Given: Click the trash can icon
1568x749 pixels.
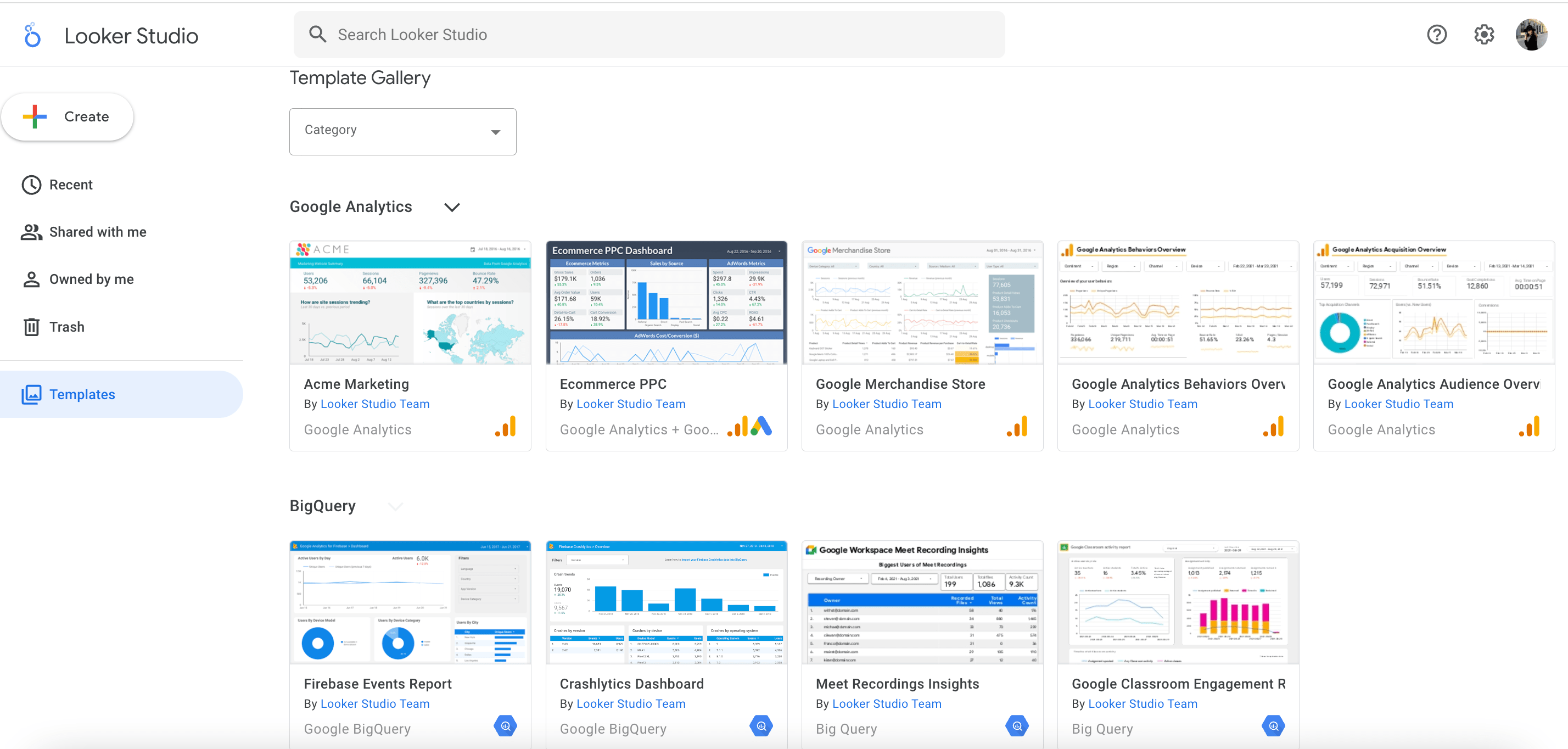Looking at the screenshot, I should click(32, 327).
